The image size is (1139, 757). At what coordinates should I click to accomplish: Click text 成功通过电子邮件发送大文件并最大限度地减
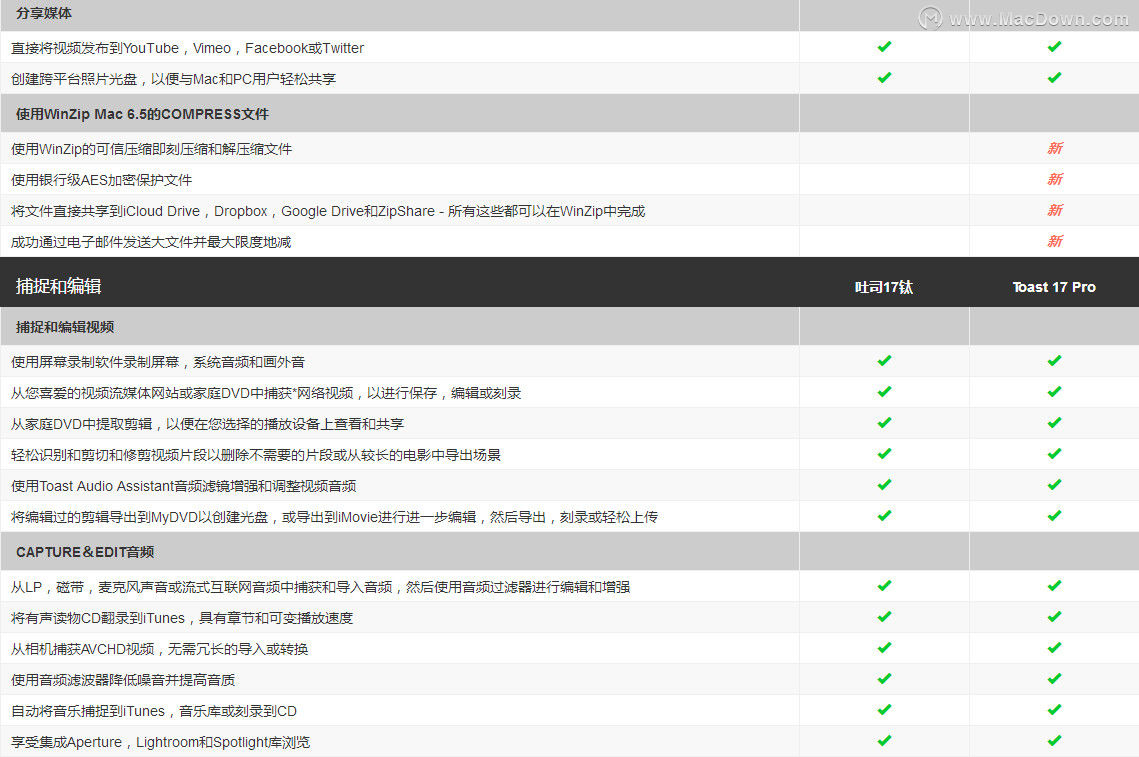pos(151,242)
